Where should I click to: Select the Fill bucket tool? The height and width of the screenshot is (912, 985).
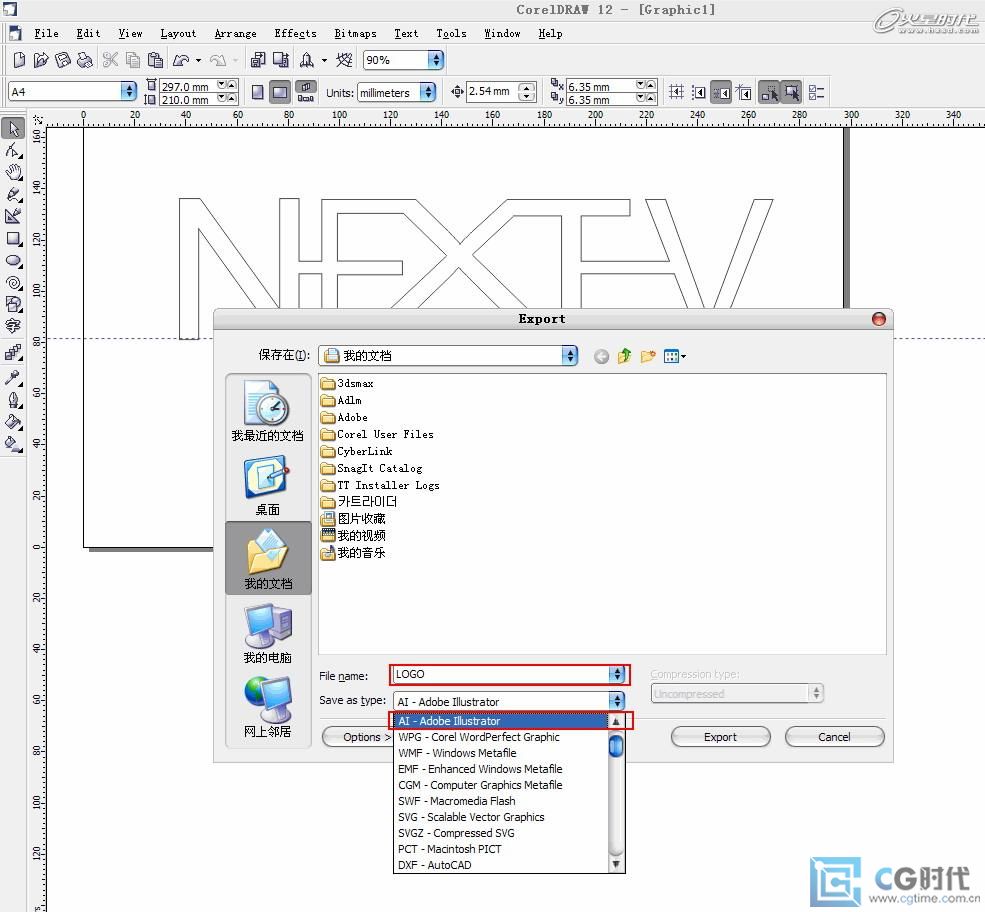(x=13, y=422)
